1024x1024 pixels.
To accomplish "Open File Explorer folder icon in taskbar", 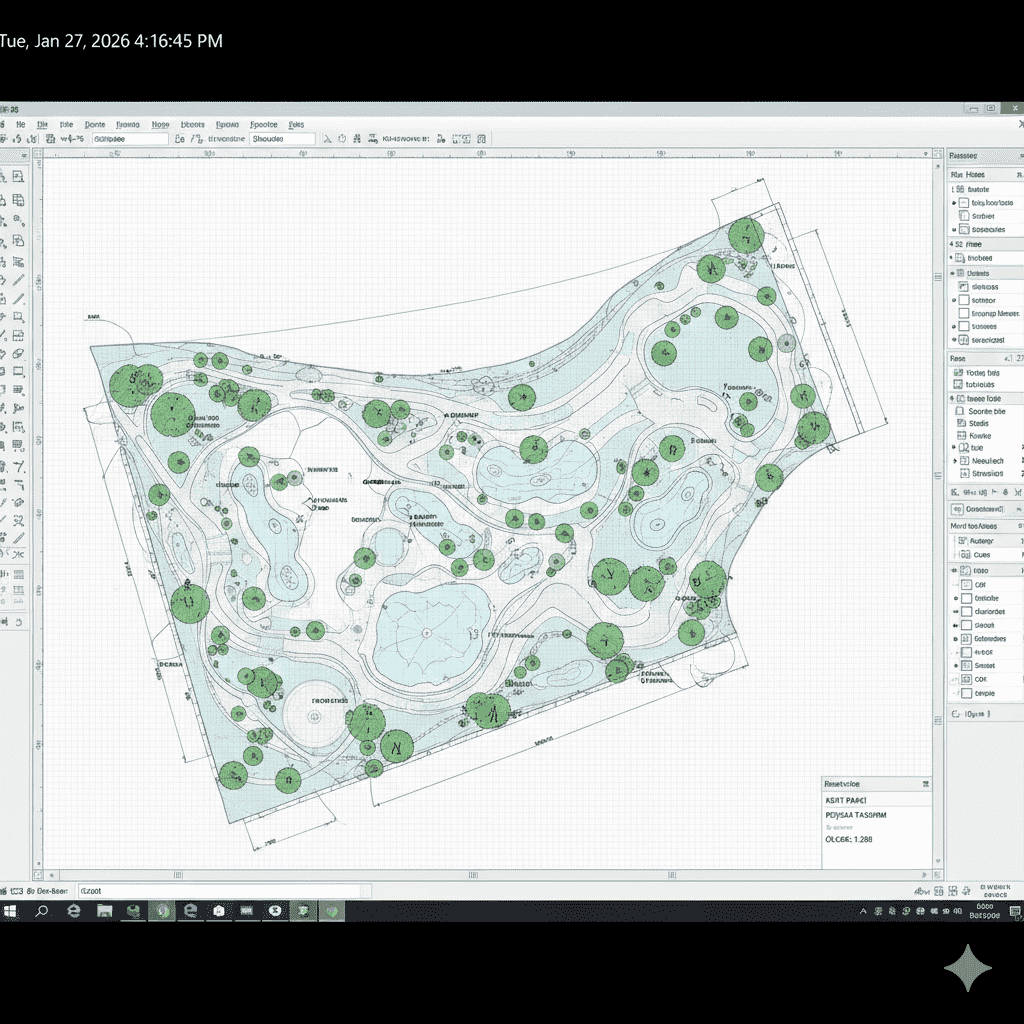I will point(104,911).
